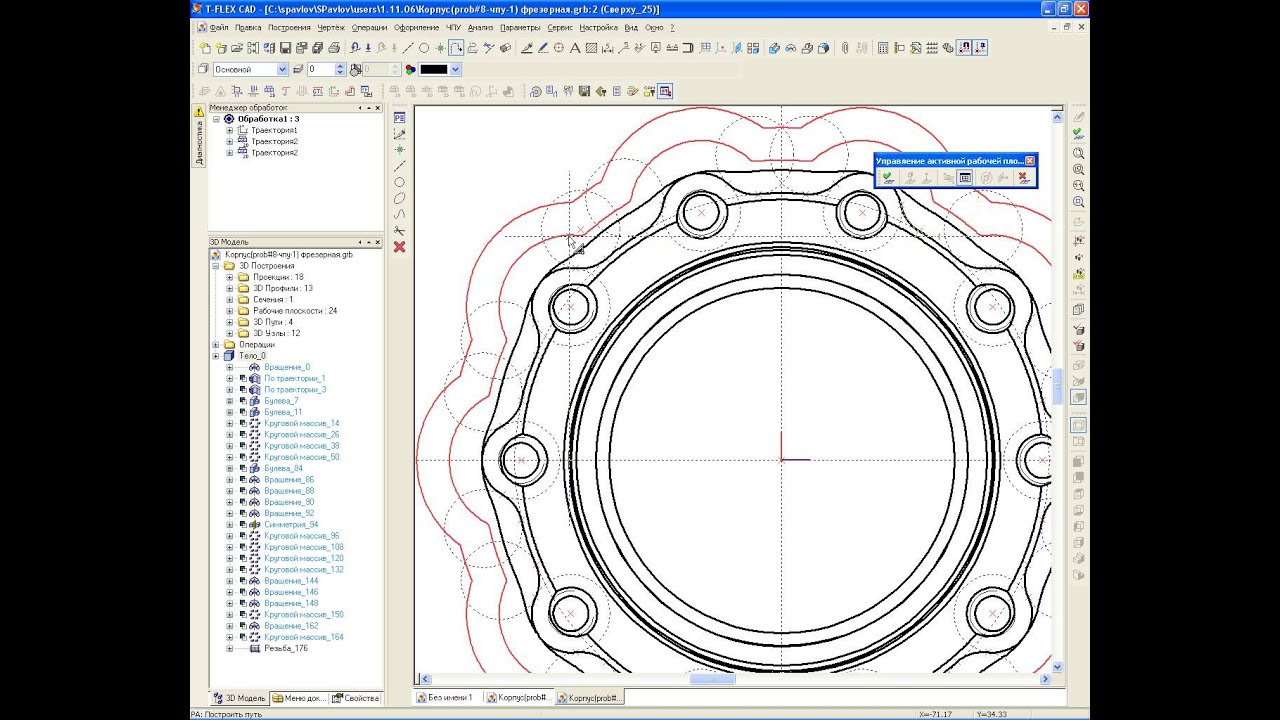Close the Управление активной рабочей плоскостью panel
Image resolution: width=1280 pixels, height=720 pixels.
click(x=1030, y=160)
